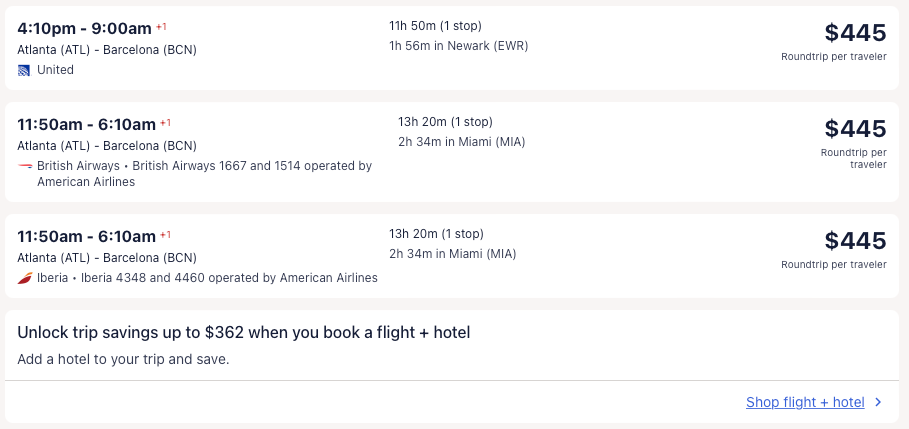Click the +1 day indicator on the United flight
Screen dimensions: 909x429
(161, 26)
